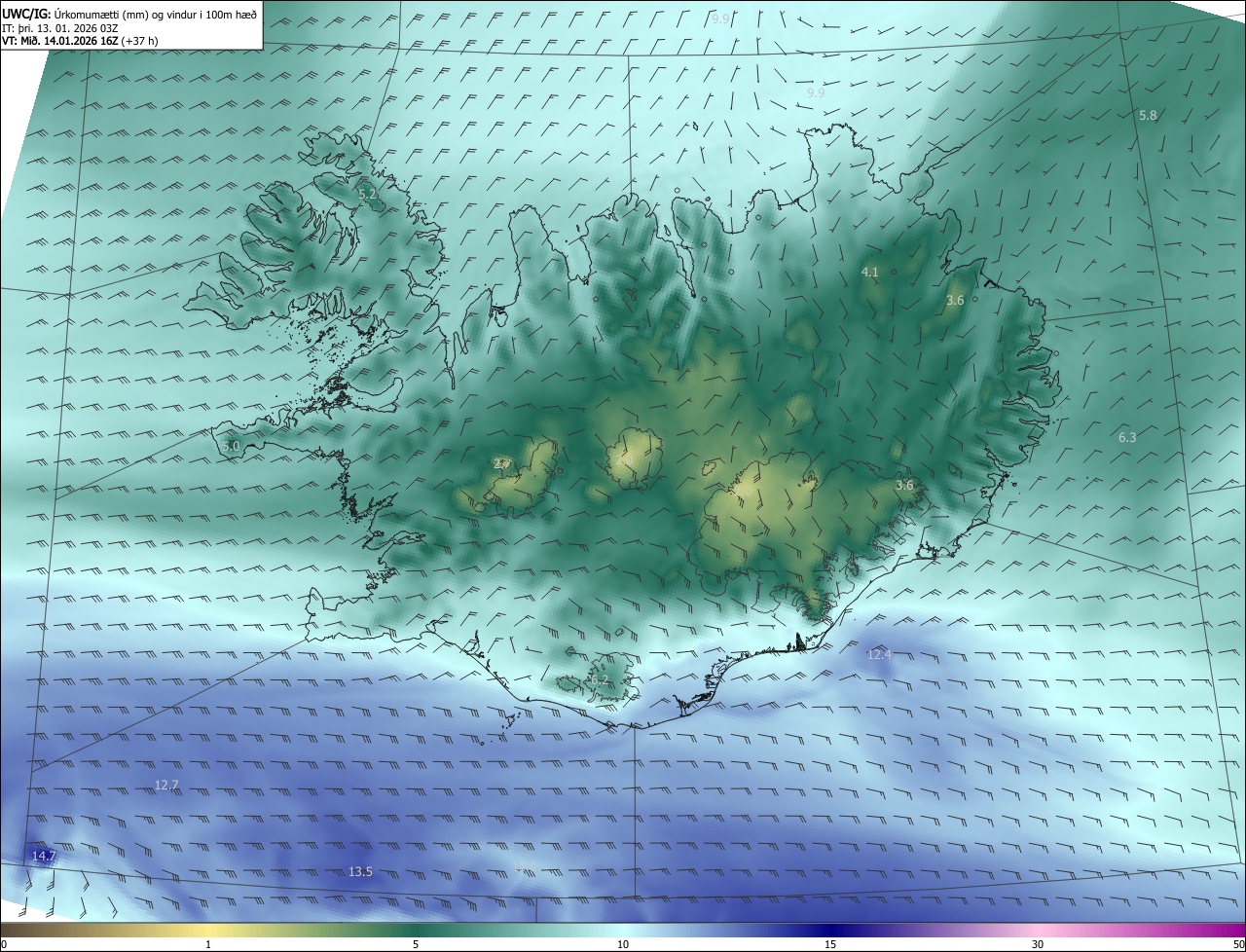Click the 0 tick label under the colorbar
Image resolution: width=1246 pixels, height=952 pixels.
point(3,944)
